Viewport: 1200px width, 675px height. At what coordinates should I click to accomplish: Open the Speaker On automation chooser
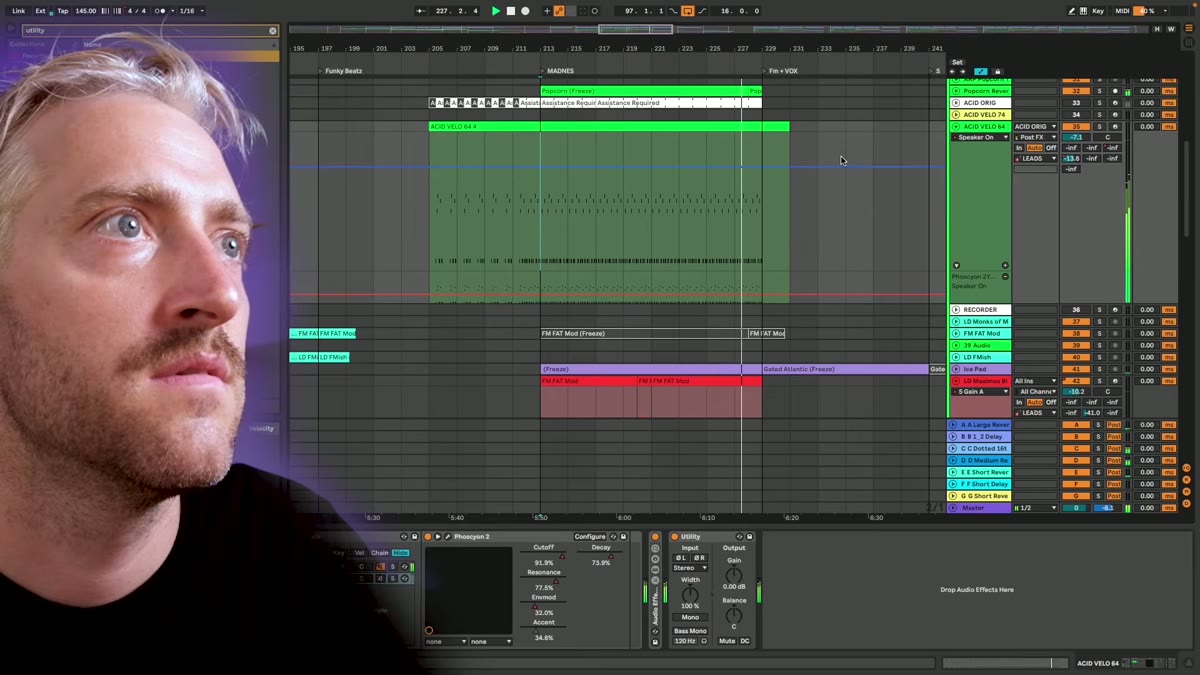981,137
